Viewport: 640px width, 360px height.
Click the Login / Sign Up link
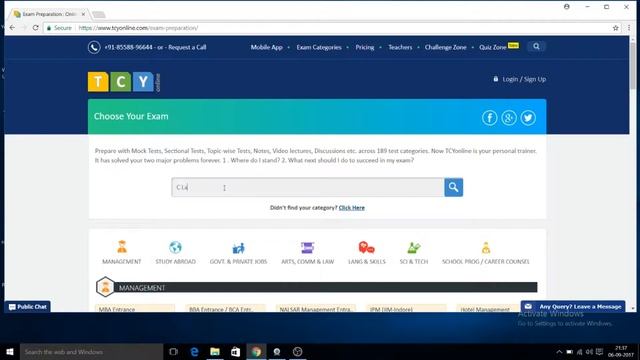(524, 79)
